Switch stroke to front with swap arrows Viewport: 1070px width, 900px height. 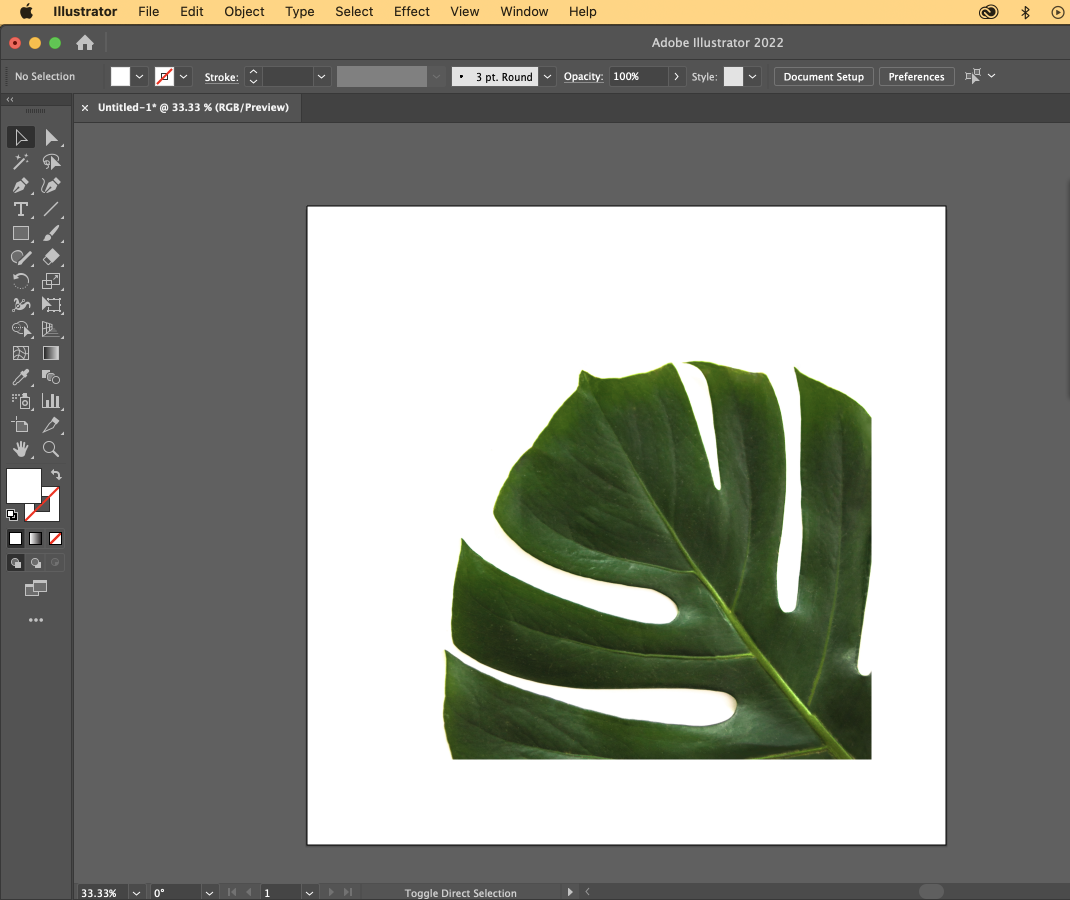point(56,474)
